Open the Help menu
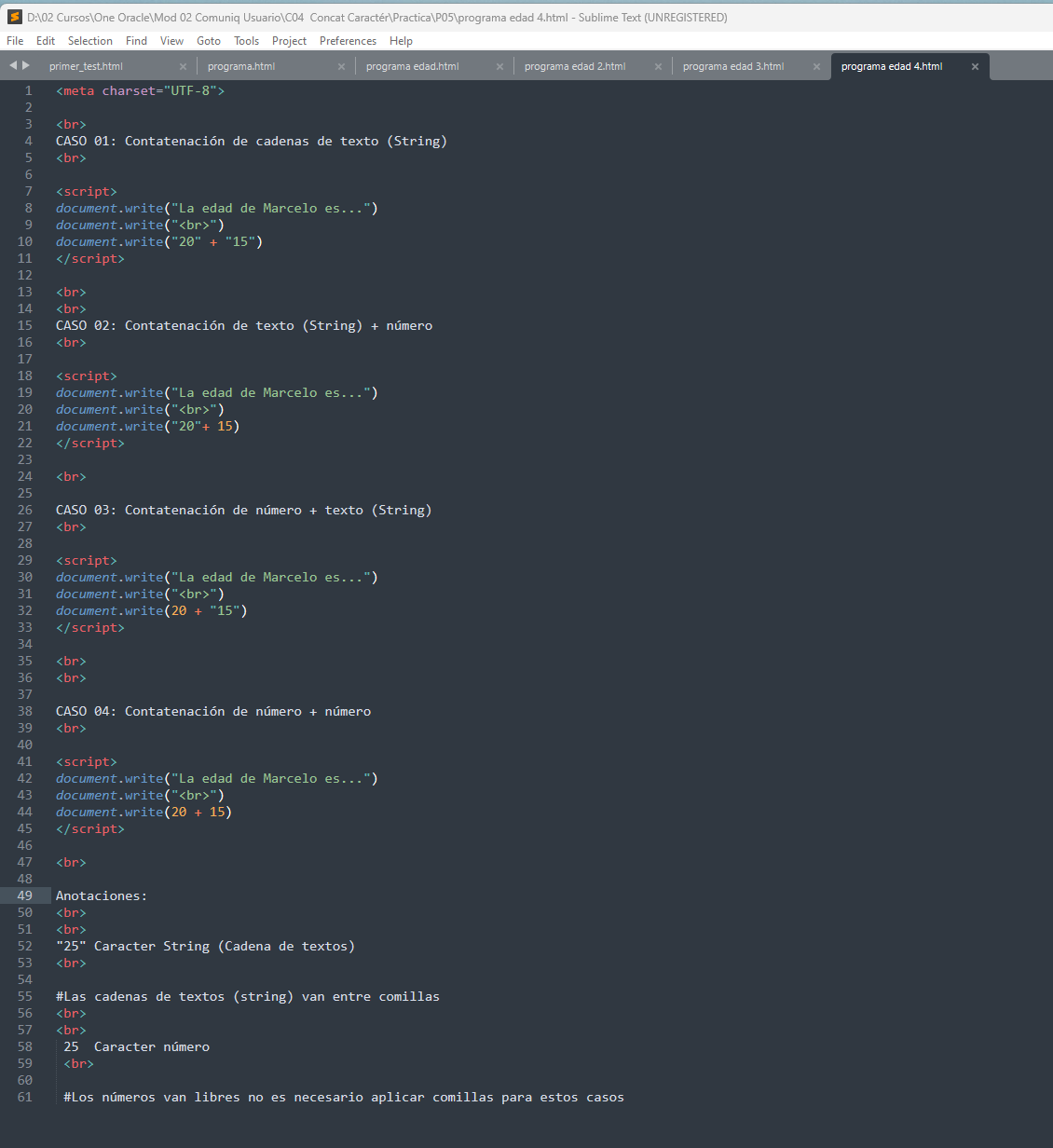The width and height of the screenshot is (1053, 1148). (x=402, y=41)
